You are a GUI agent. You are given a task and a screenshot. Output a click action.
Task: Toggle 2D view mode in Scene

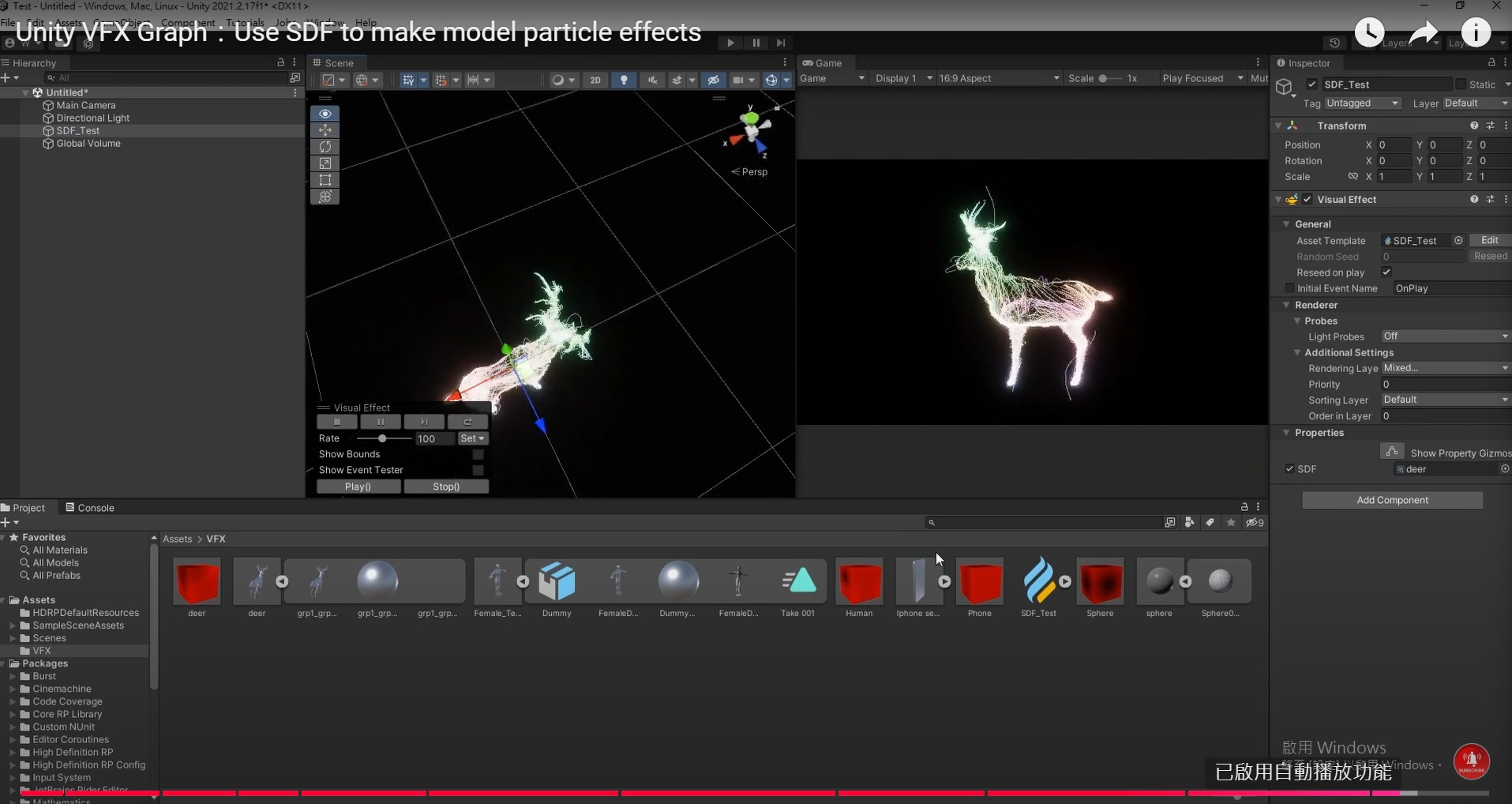point(595,80)
